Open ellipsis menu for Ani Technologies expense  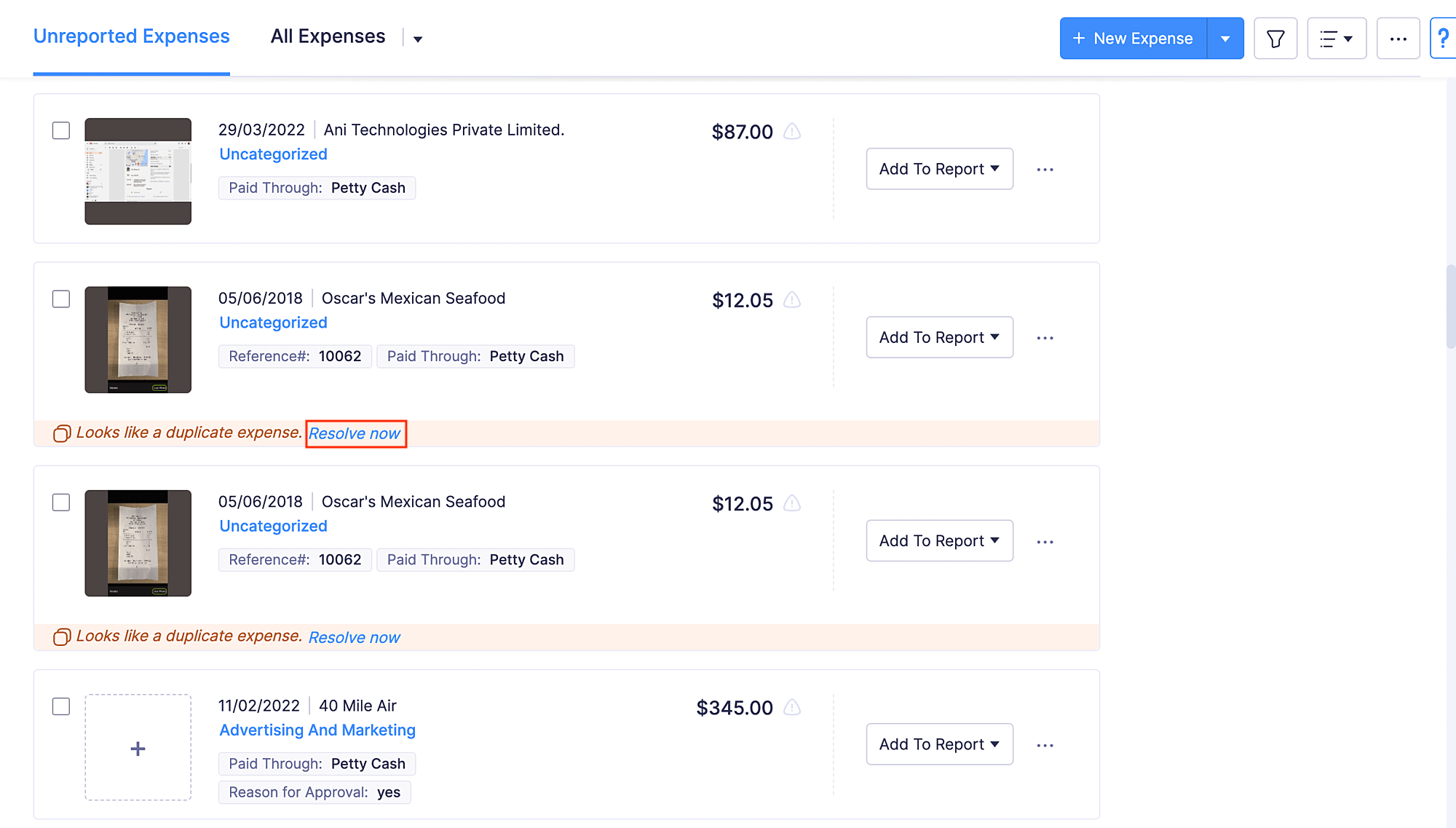click(1045, 169)
